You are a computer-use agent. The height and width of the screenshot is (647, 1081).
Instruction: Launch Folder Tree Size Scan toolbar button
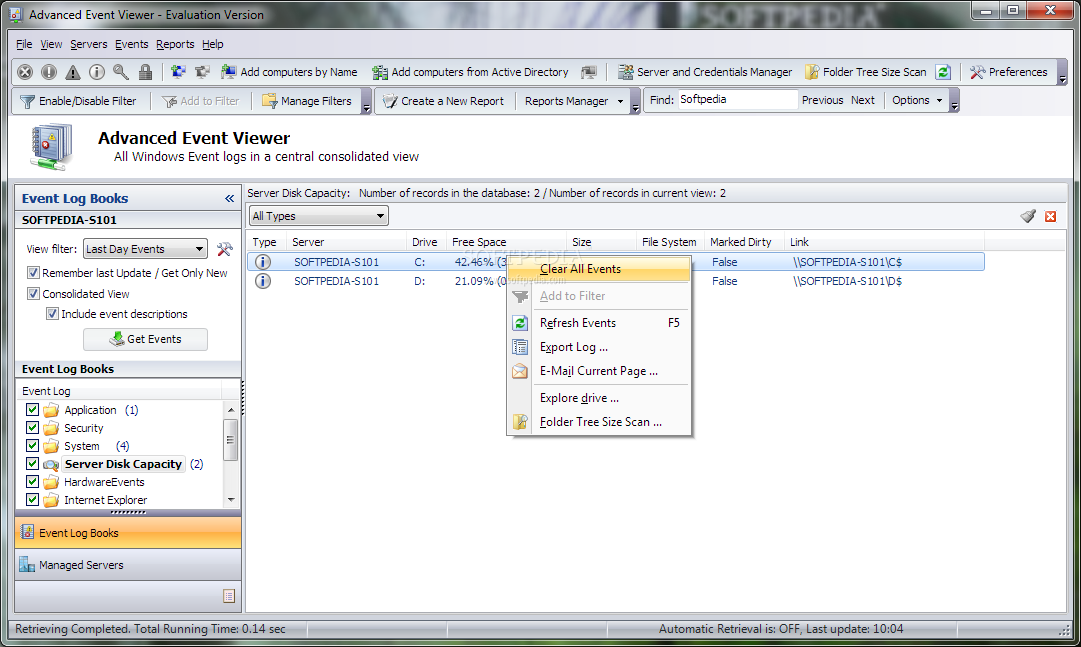pos(866,72)
